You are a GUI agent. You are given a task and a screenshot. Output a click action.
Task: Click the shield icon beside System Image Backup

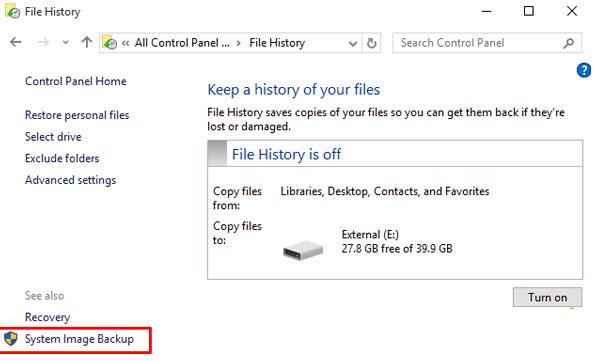point(11,339)
